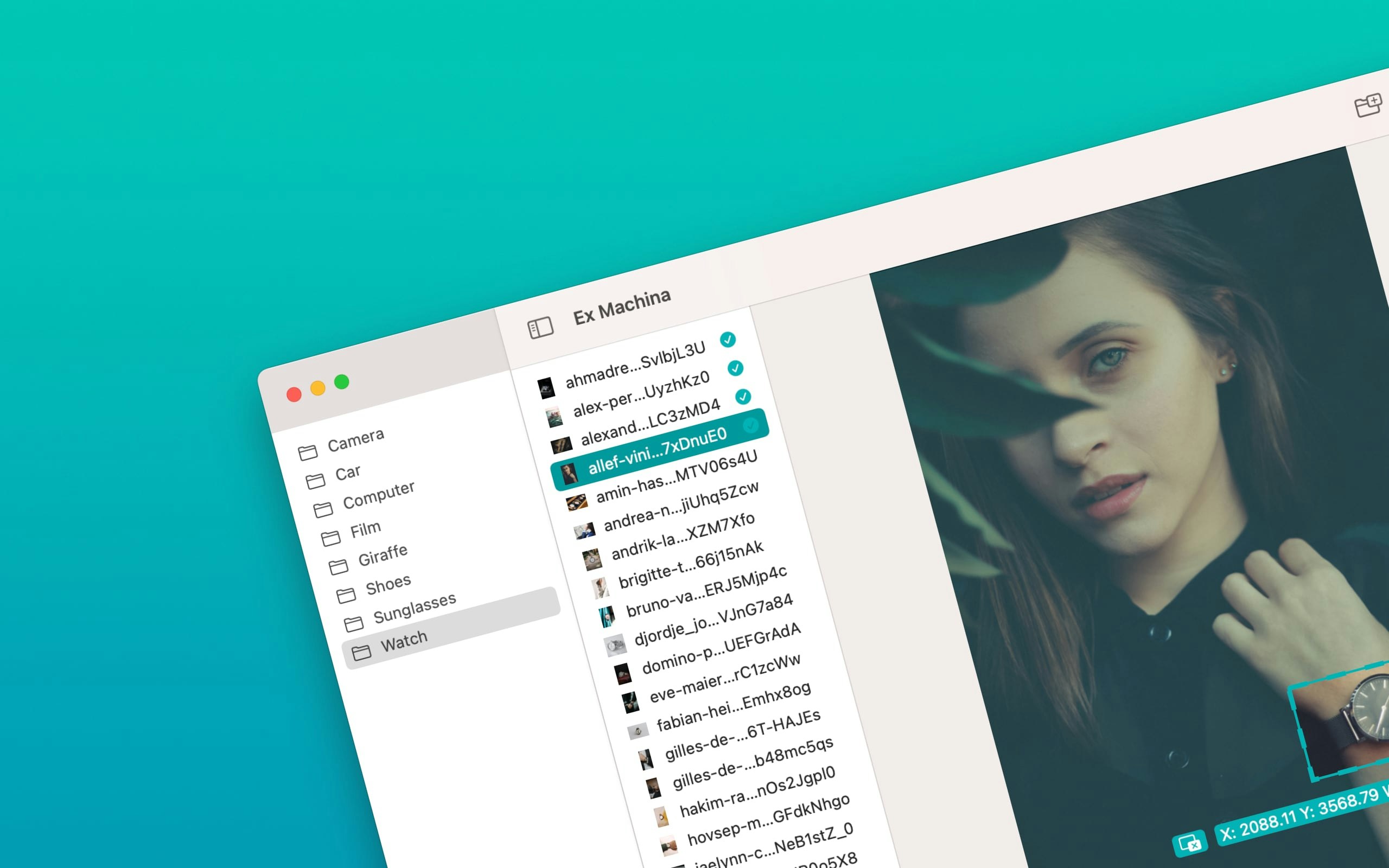Click the checkmark badge on ahmadre...SvlbjL3U
The height and width of the screenshot is (868, 1389).
(x=728, y=340)
